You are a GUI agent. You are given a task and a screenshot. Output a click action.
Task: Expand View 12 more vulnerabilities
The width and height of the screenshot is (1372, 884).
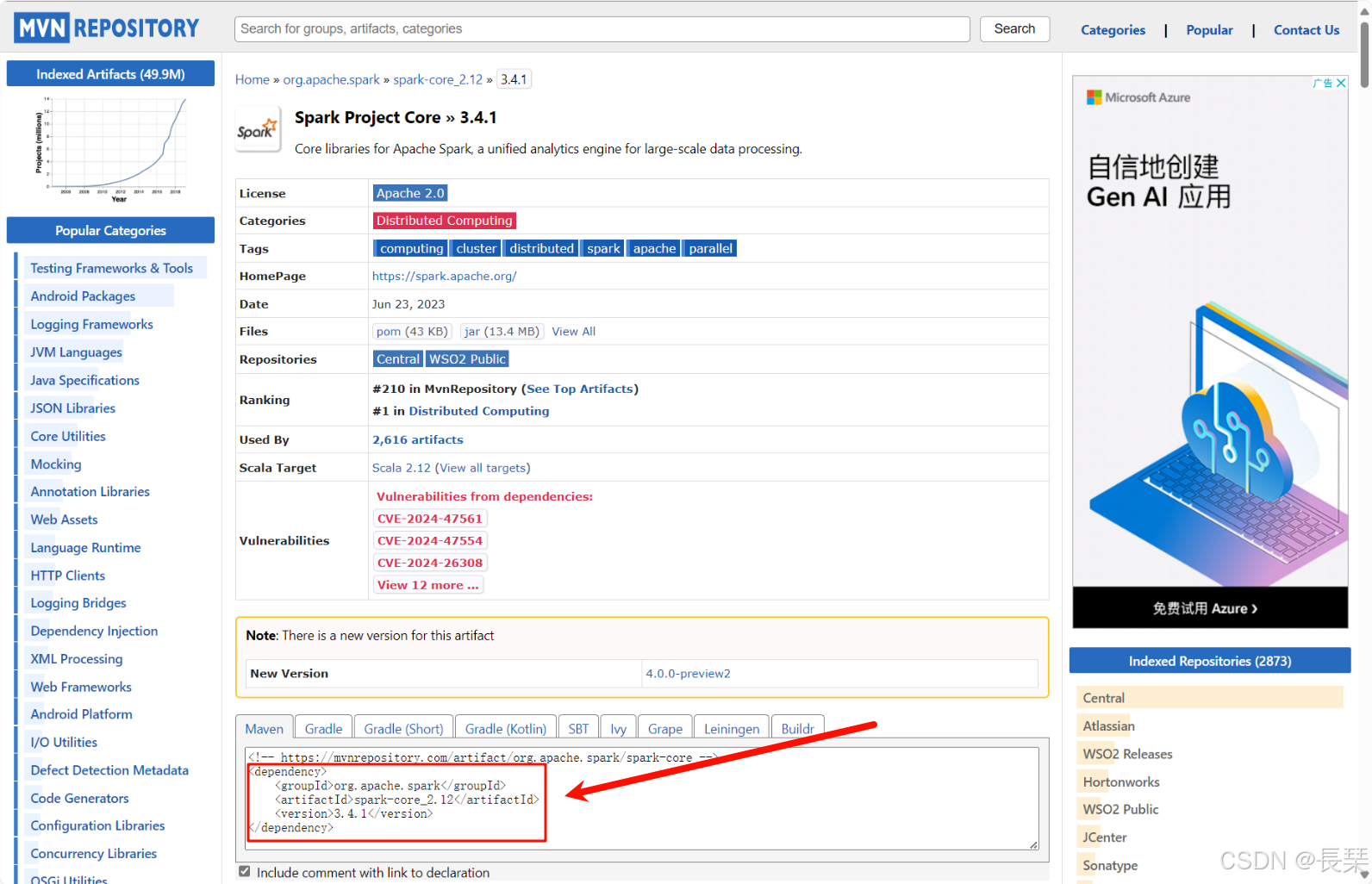coord(427,585)
